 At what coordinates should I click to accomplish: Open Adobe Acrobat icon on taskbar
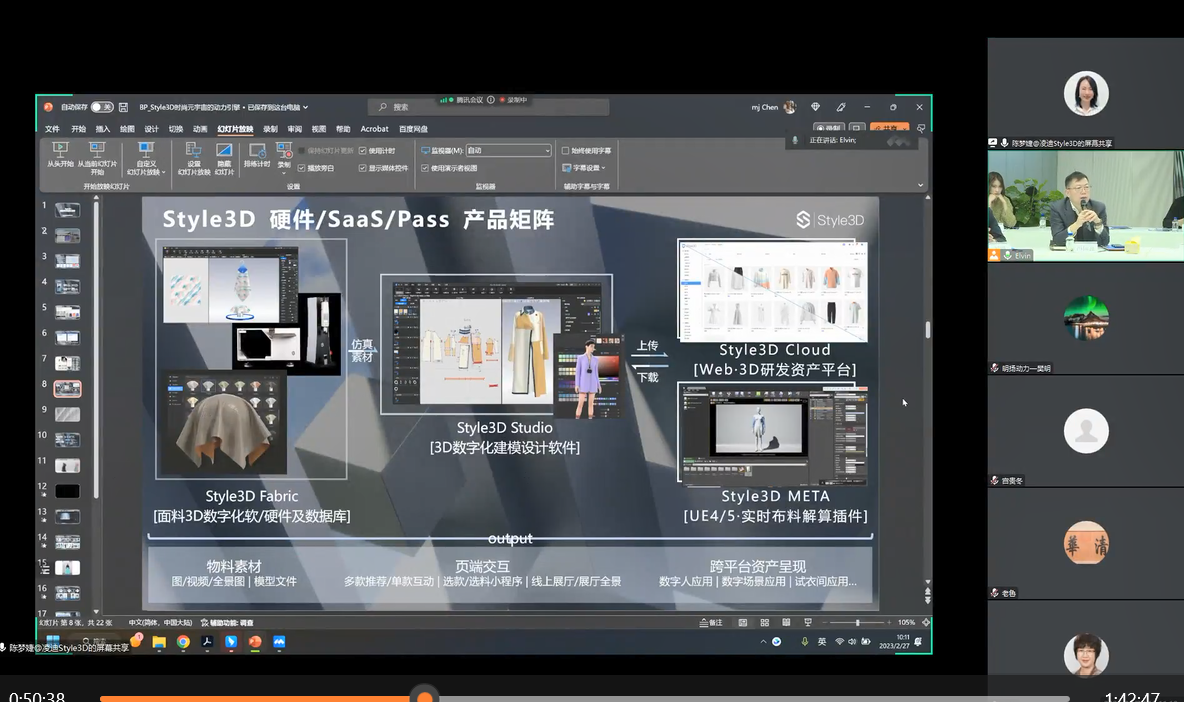point(207,642)
